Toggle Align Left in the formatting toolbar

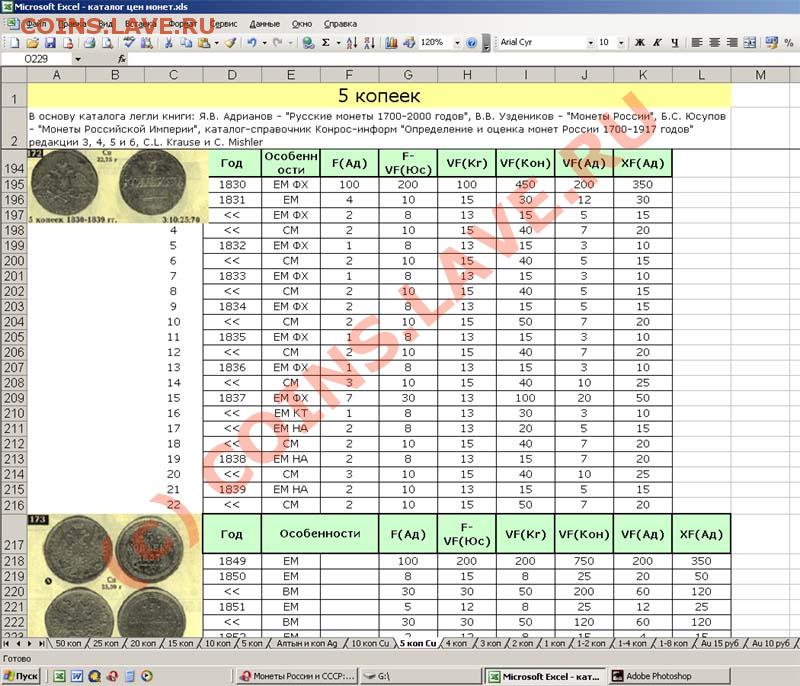coord(696,43)
